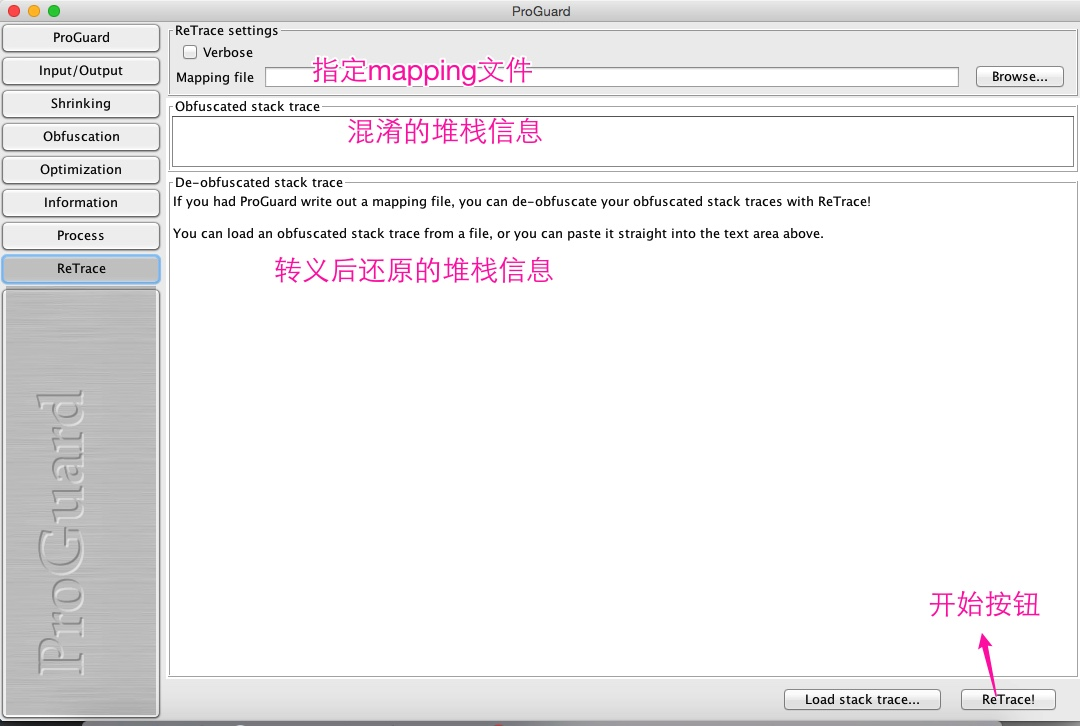Open the Optimization tab
Image resolution: width=1080 pixels, height=726 pixels.
pos(81,170)
